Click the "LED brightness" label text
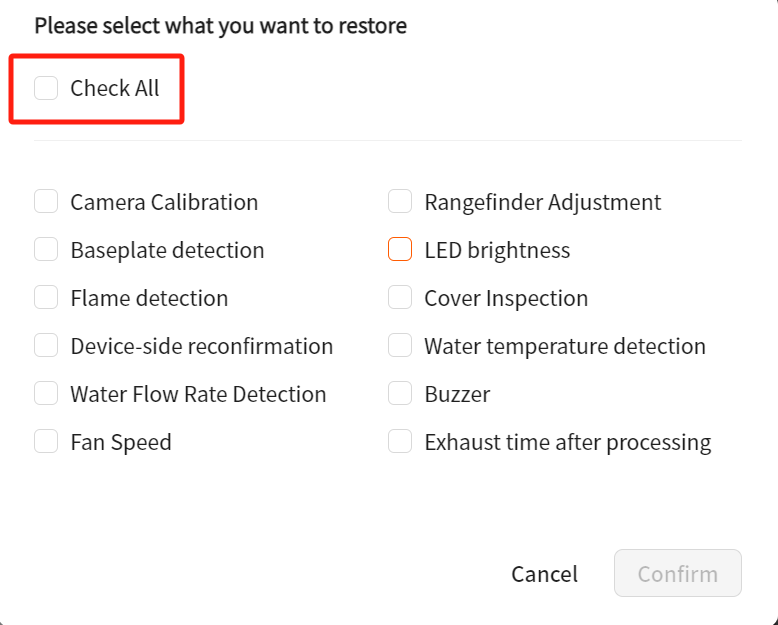This screenshot has width=778, height=625. pyautogui.click(x=497, y=250)
